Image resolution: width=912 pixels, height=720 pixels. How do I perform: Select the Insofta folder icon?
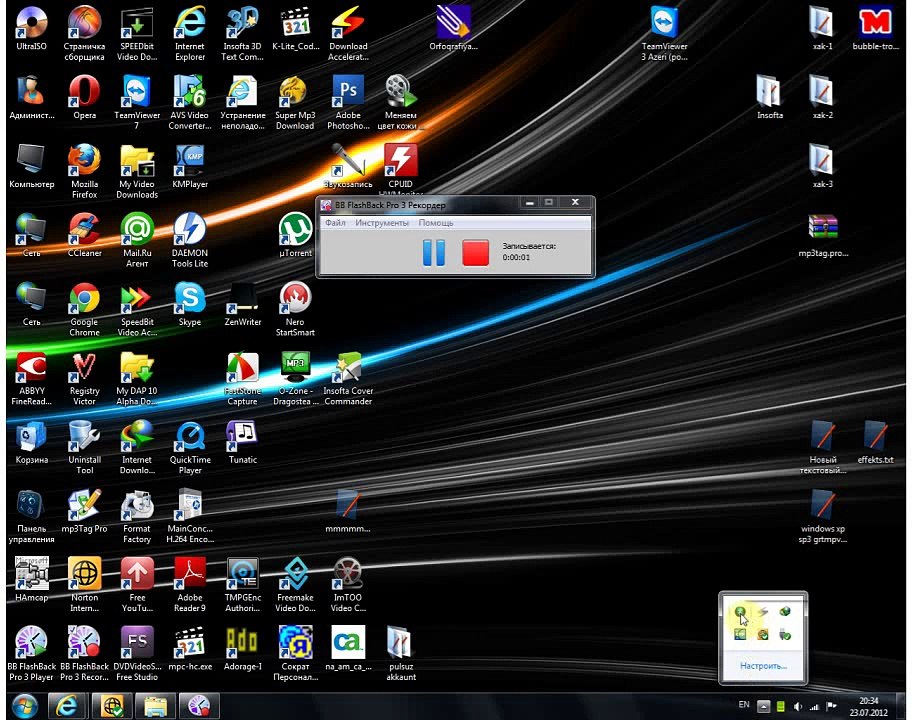point(770,98)
